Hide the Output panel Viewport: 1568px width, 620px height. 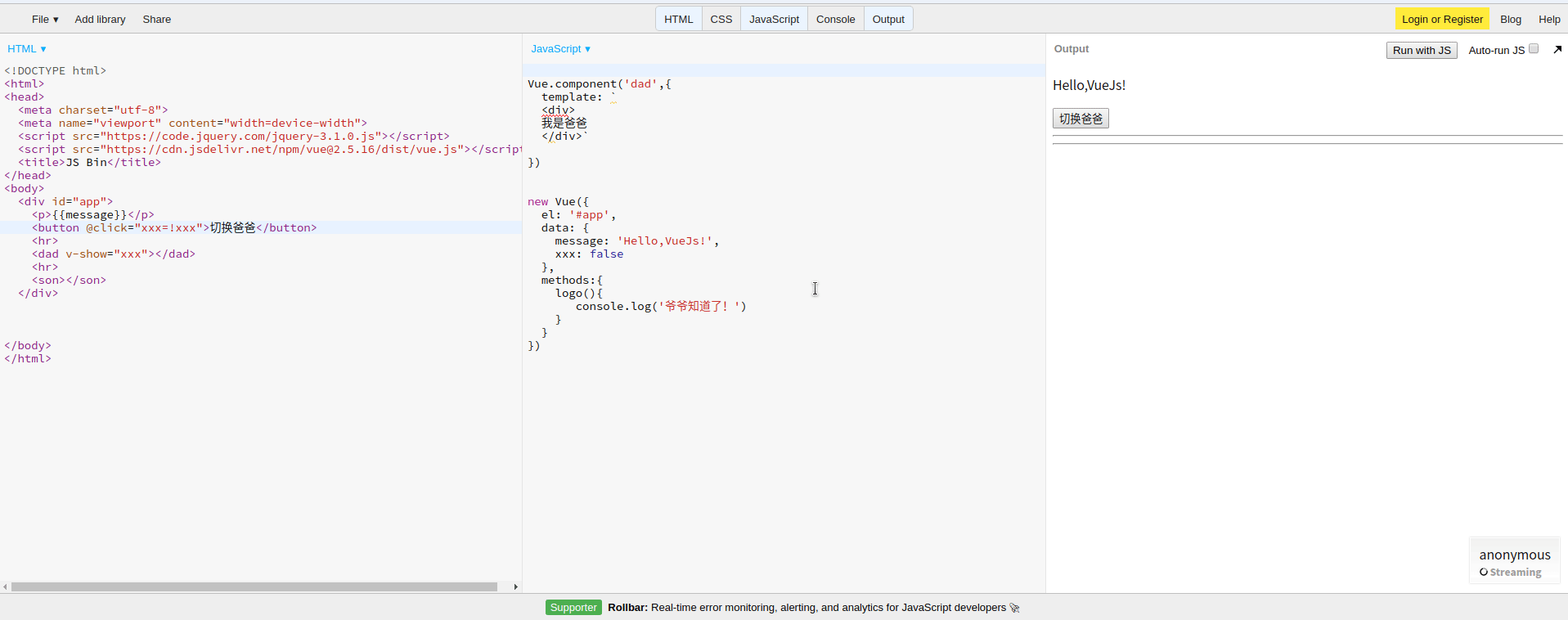click(887, 19)
